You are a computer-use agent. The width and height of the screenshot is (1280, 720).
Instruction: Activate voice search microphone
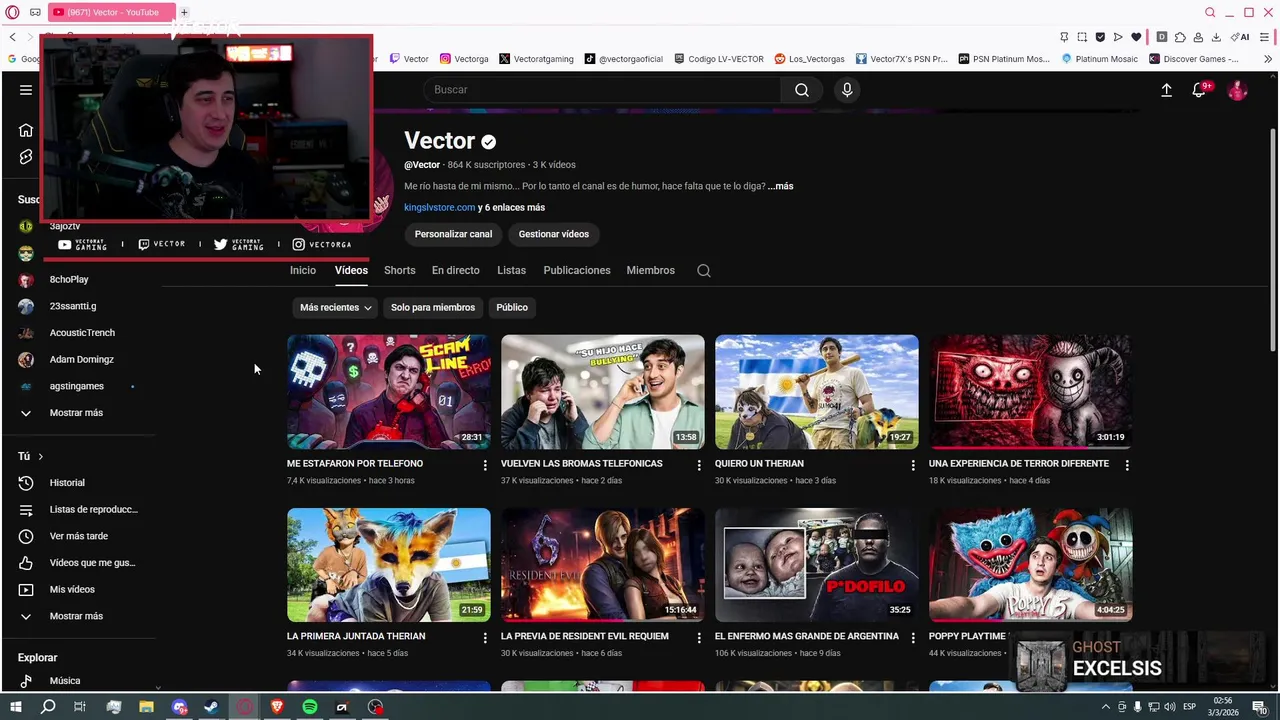pyautogui.click(x=847, y=90)
